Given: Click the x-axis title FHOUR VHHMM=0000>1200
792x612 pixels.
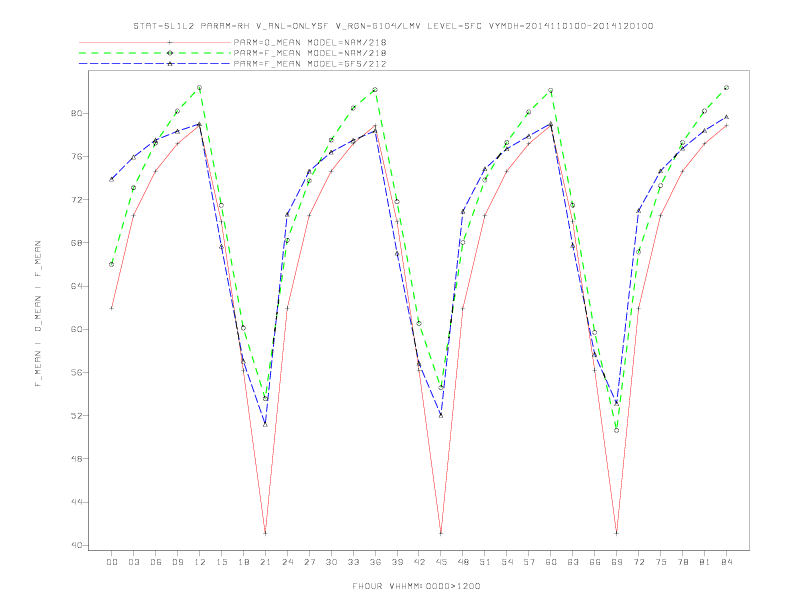Looking at the screenshot, I should tap(416, 586).
